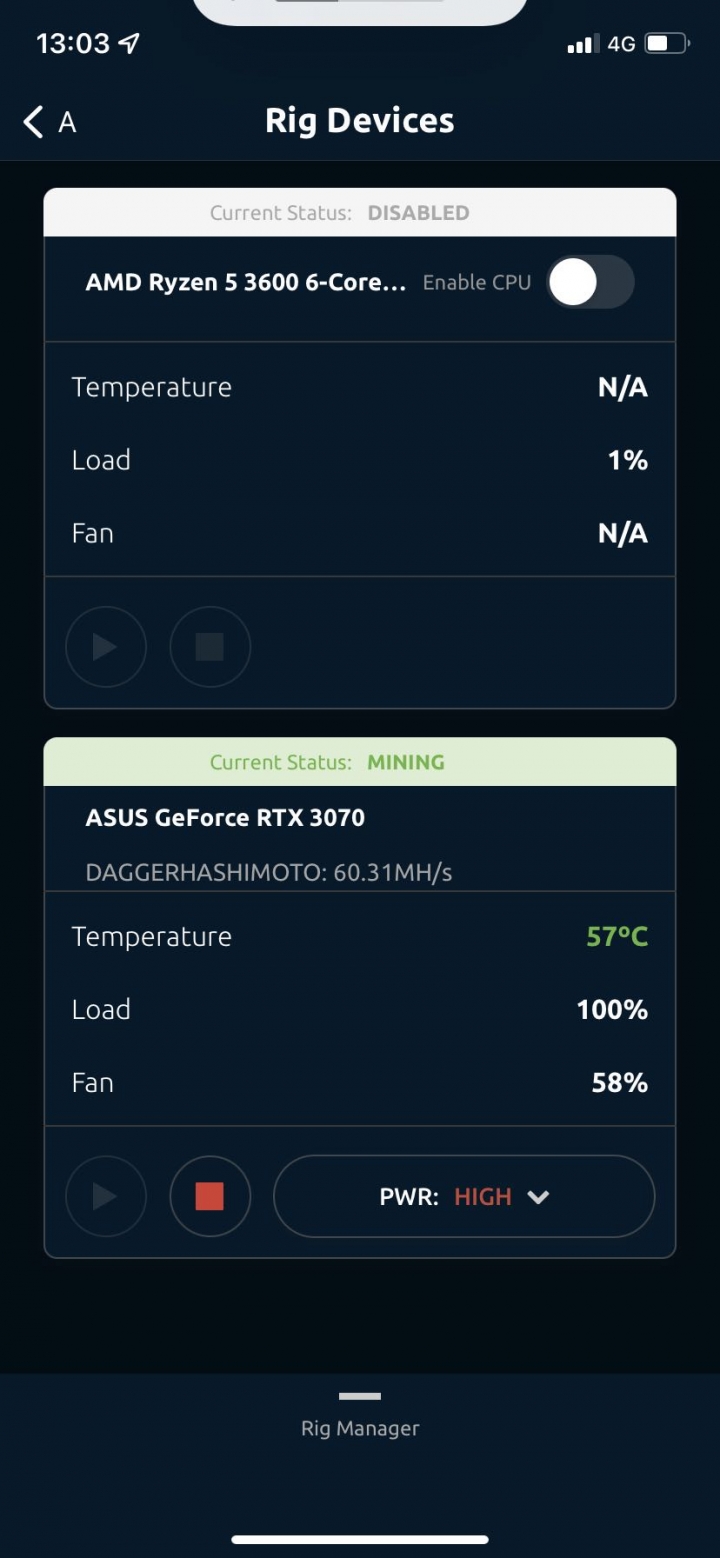
Task: Tap the AMD Ryzen 5 3600 device name
Action: (x=246, y=282)
